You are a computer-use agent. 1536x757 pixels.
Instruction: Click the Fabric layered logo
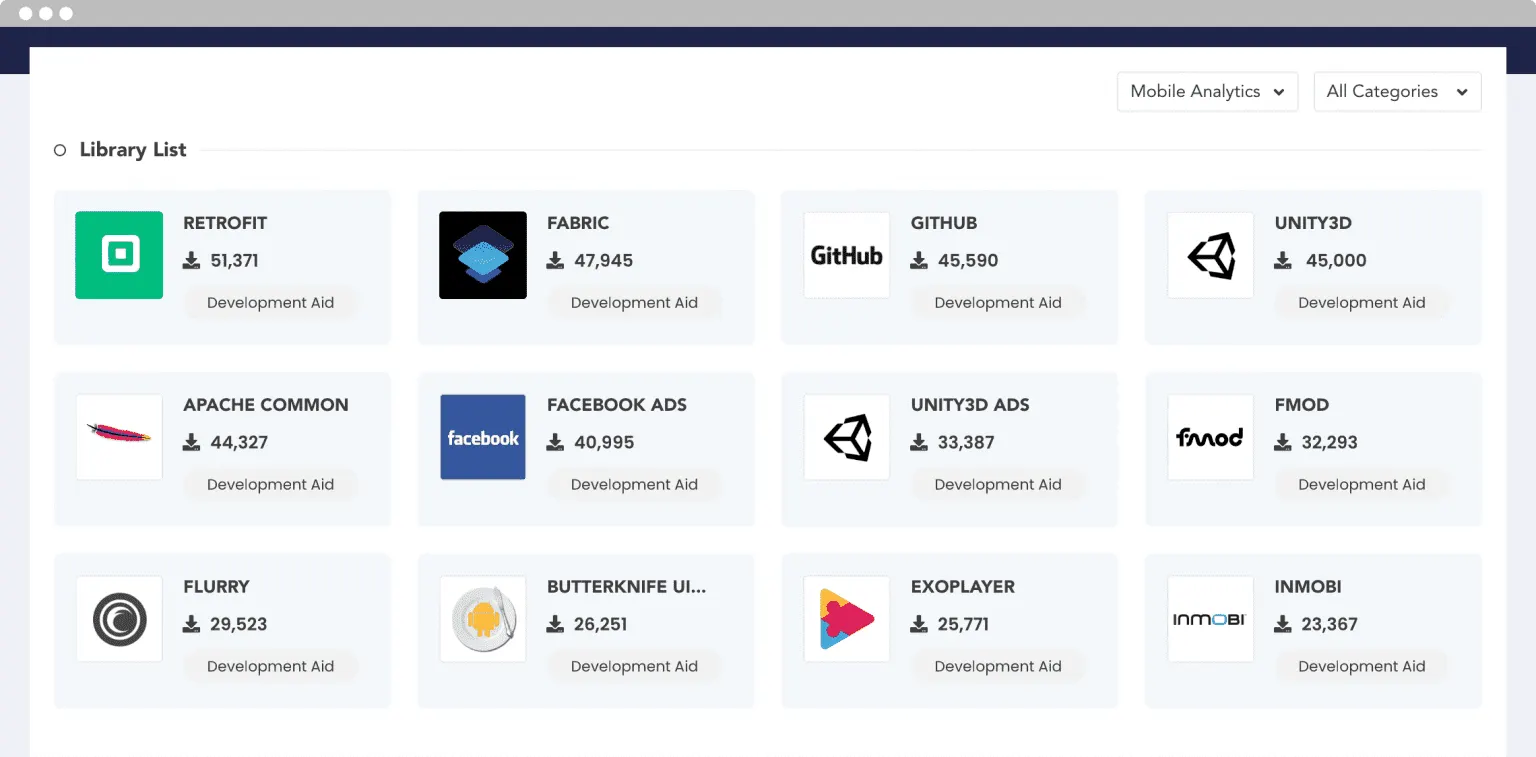pyautogui.click(x=483, y=255)
